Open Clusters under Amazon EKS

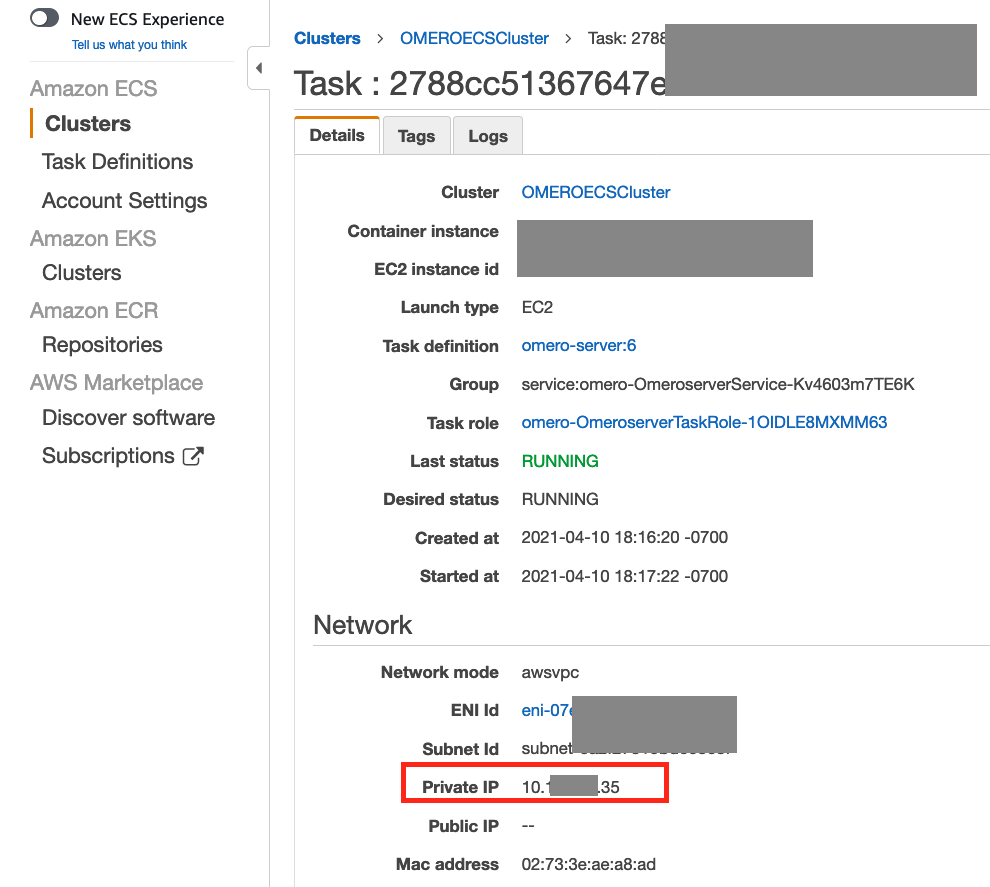pos(81,273)
